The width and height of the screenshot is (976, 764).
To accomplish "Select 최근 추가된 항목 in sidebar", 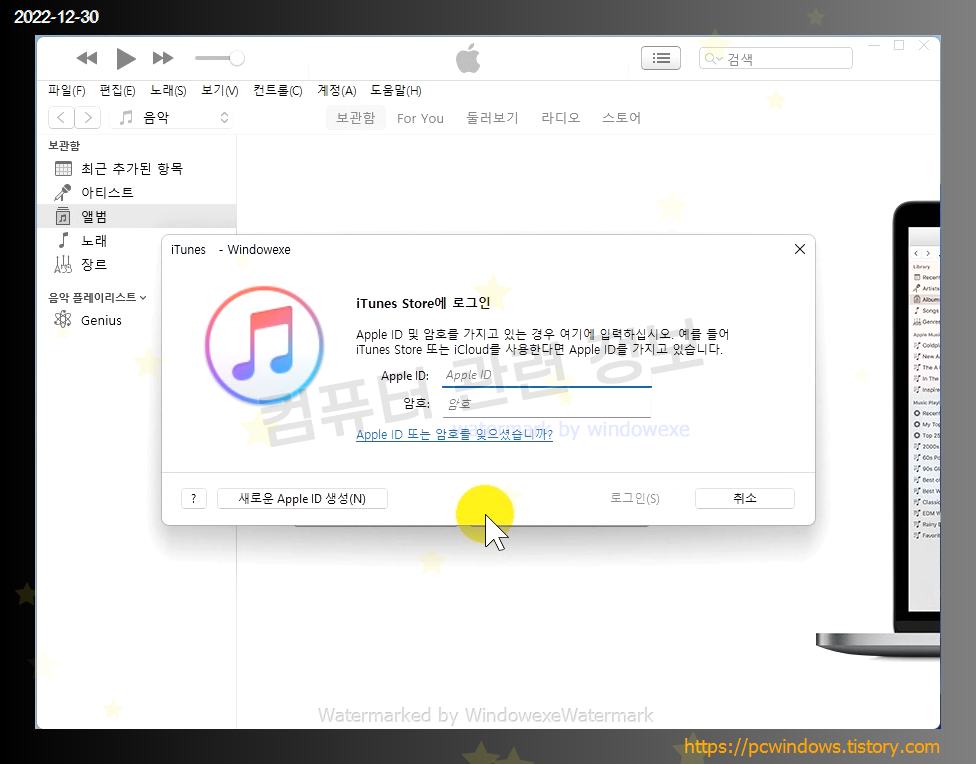I will point(137,169).
